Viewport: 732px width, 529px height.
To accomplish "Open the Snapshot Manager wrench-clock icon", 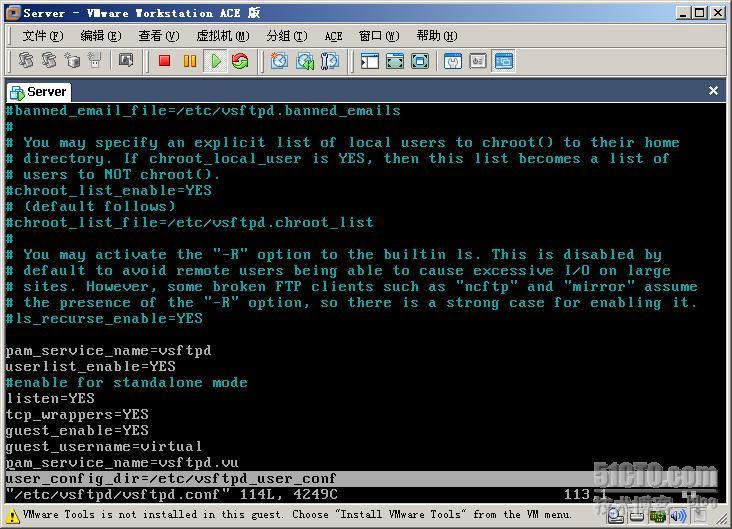I will [330, 61].
